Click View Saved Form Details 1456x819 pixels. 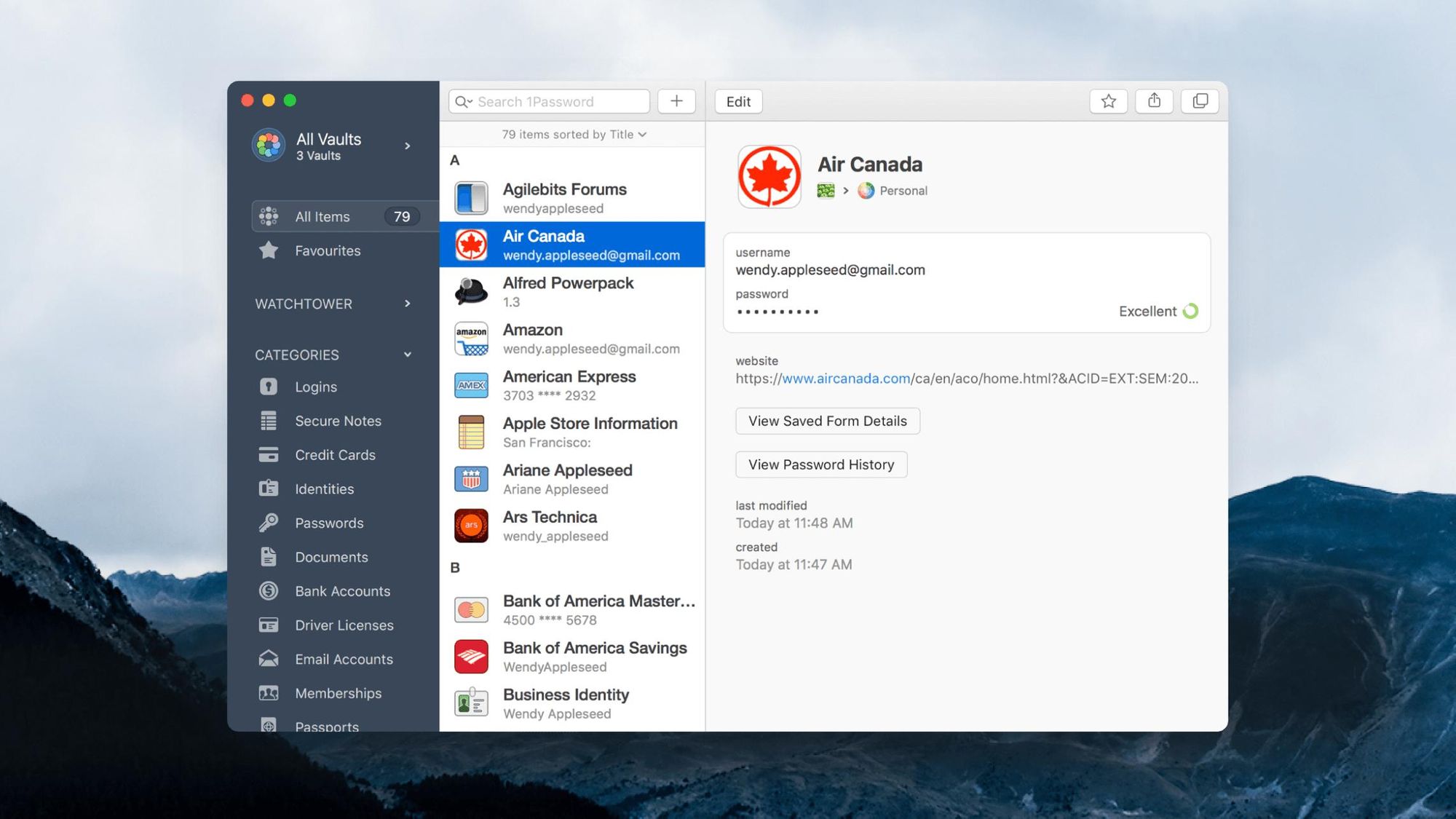(828, 421)
